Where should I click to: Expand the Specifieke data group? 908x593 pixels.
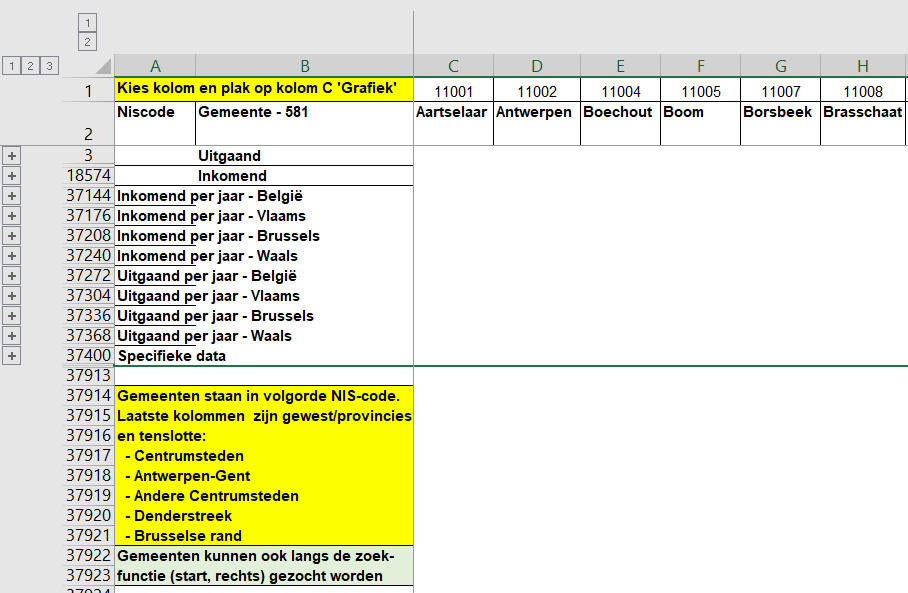(12, 356)
